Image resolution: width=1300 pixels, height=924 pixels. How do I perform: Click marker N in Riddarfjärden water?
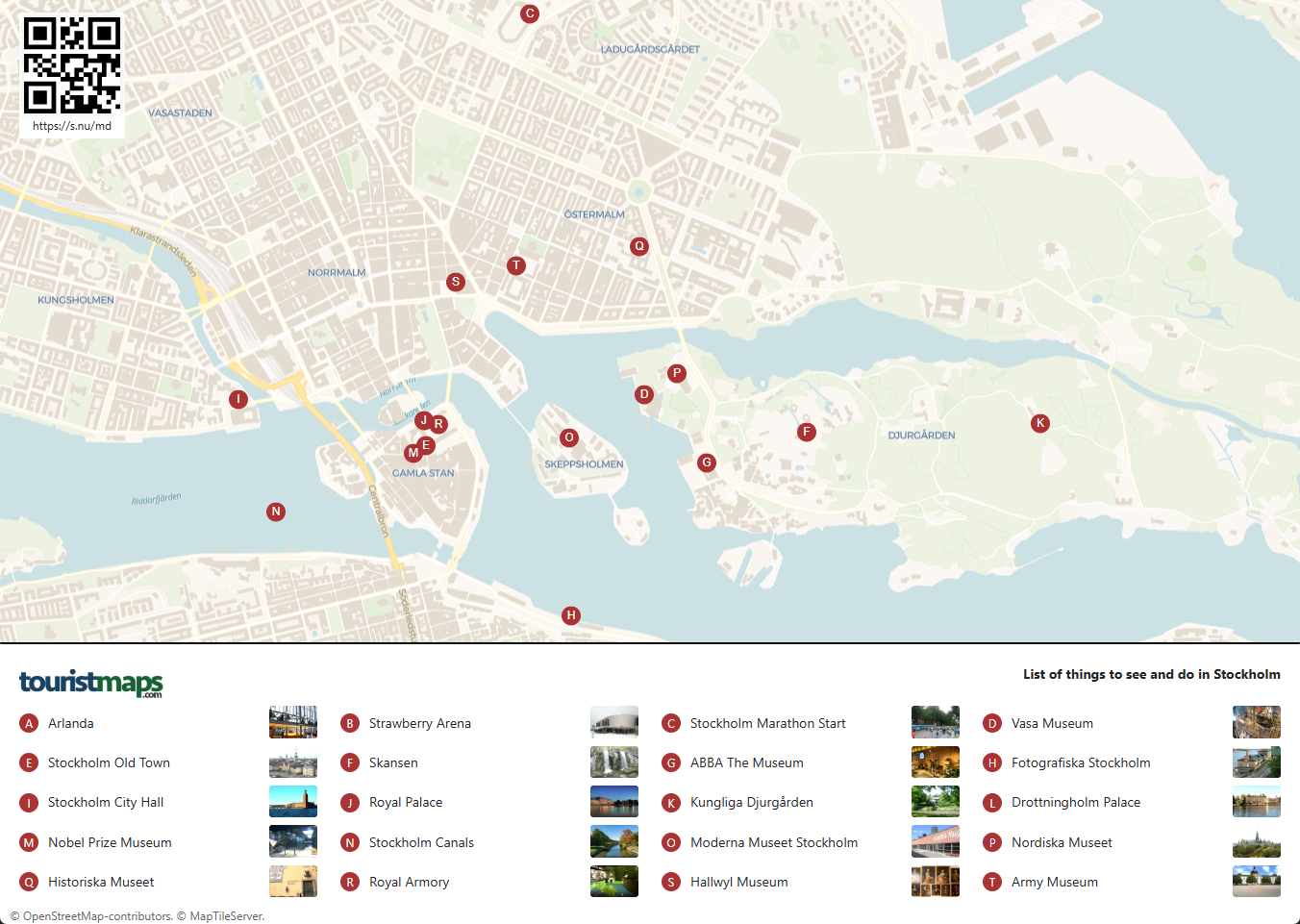tap(276, 512)
